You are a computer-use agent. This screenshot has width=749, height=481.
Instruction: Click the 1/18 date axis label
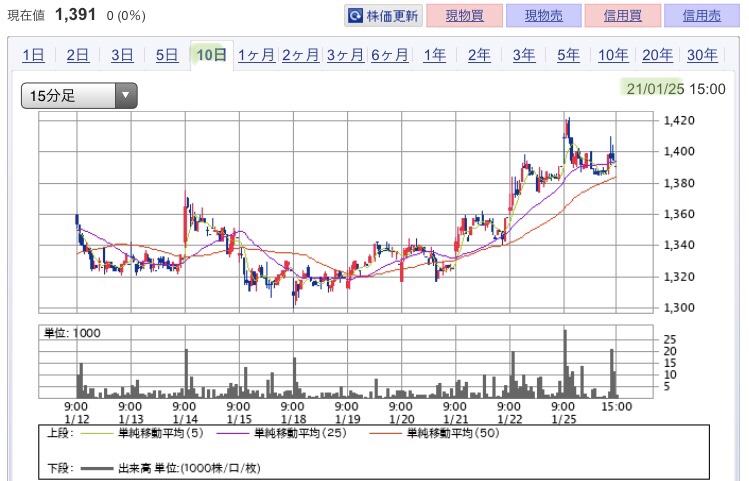[x=293, y=419]
